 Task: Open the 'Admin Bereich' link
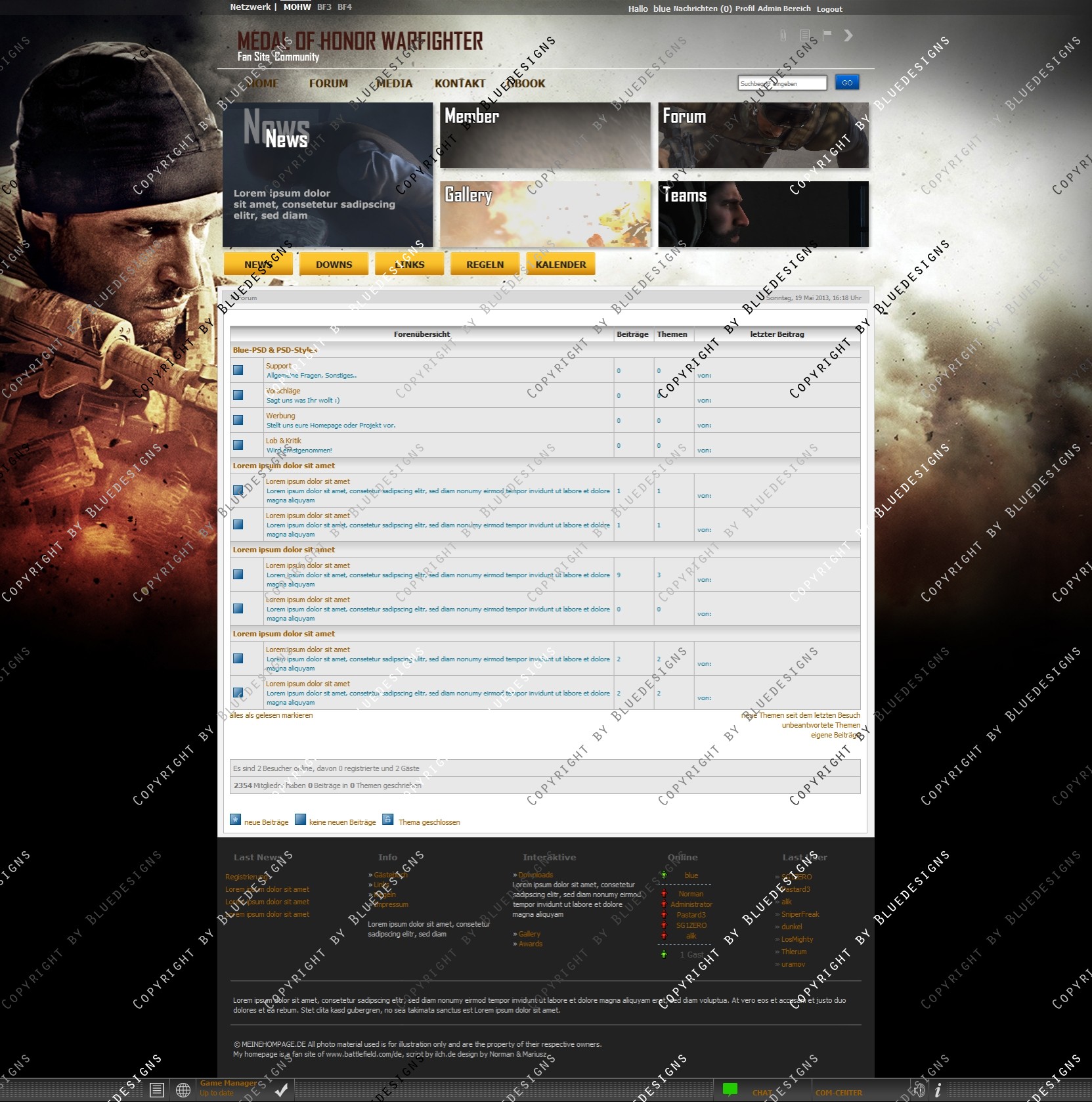784,9
